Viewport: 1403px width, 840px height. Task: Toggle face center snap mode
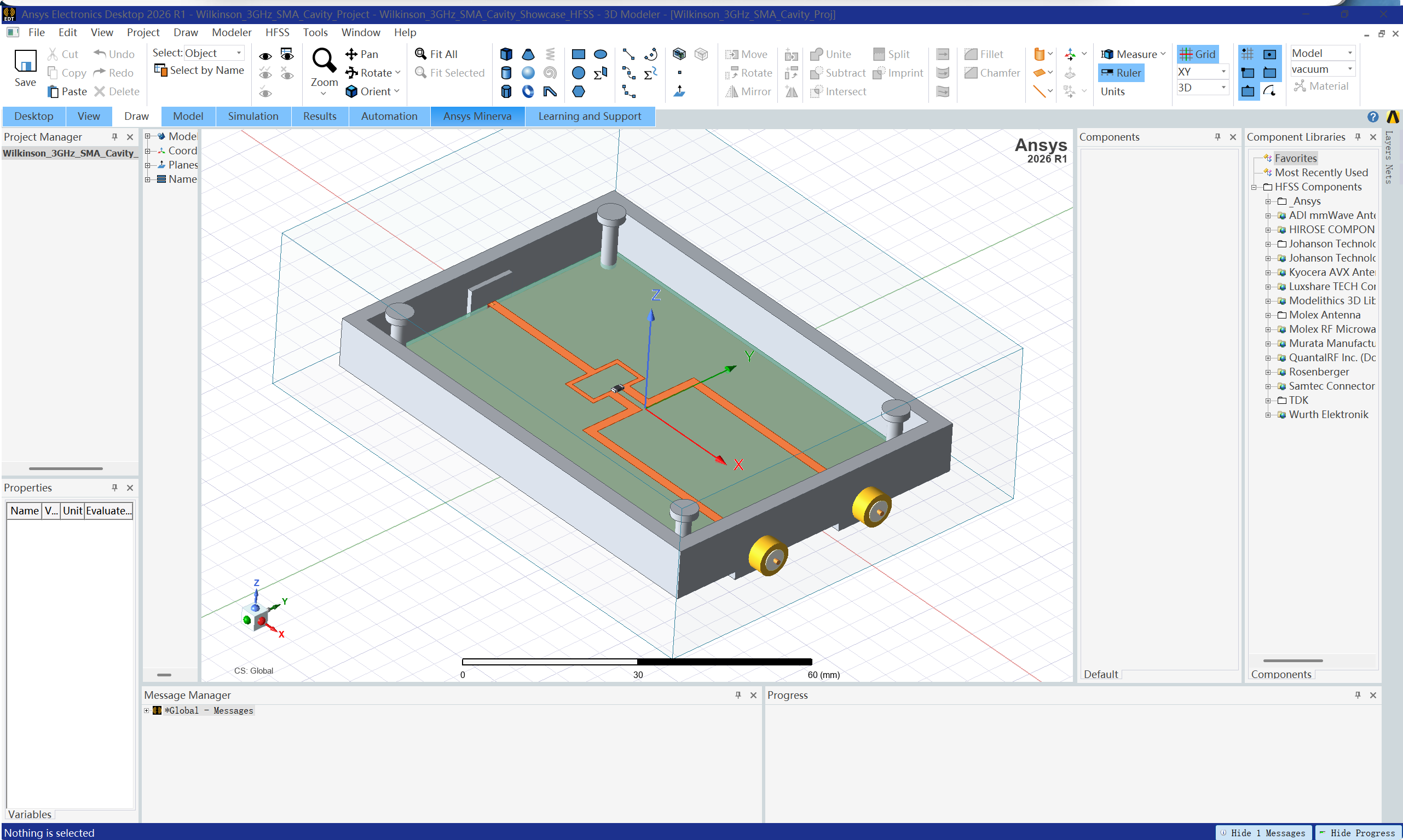(x=1270, y=54)
